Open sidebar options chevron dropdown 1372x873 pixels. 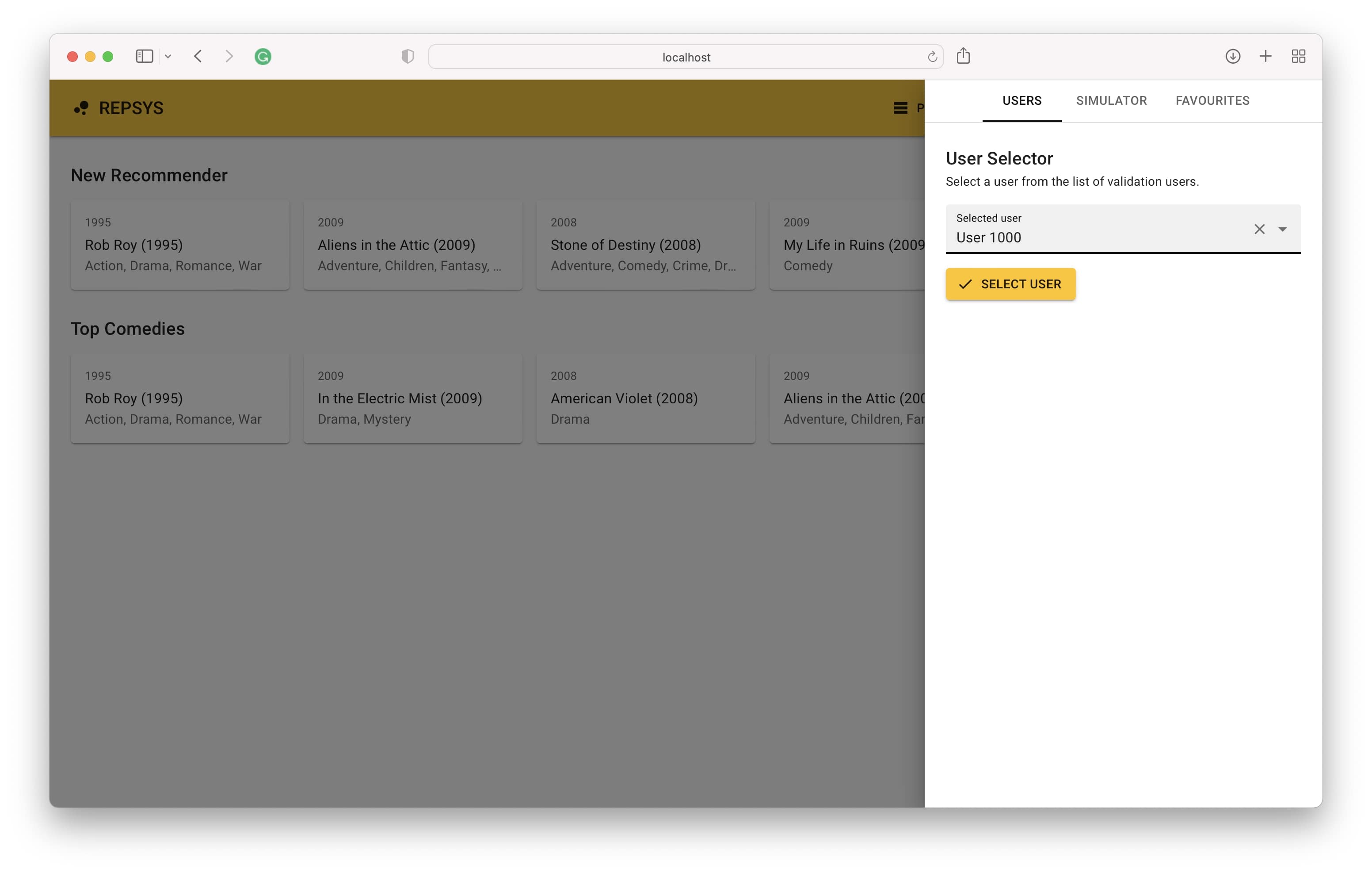[x=168, y=57]
